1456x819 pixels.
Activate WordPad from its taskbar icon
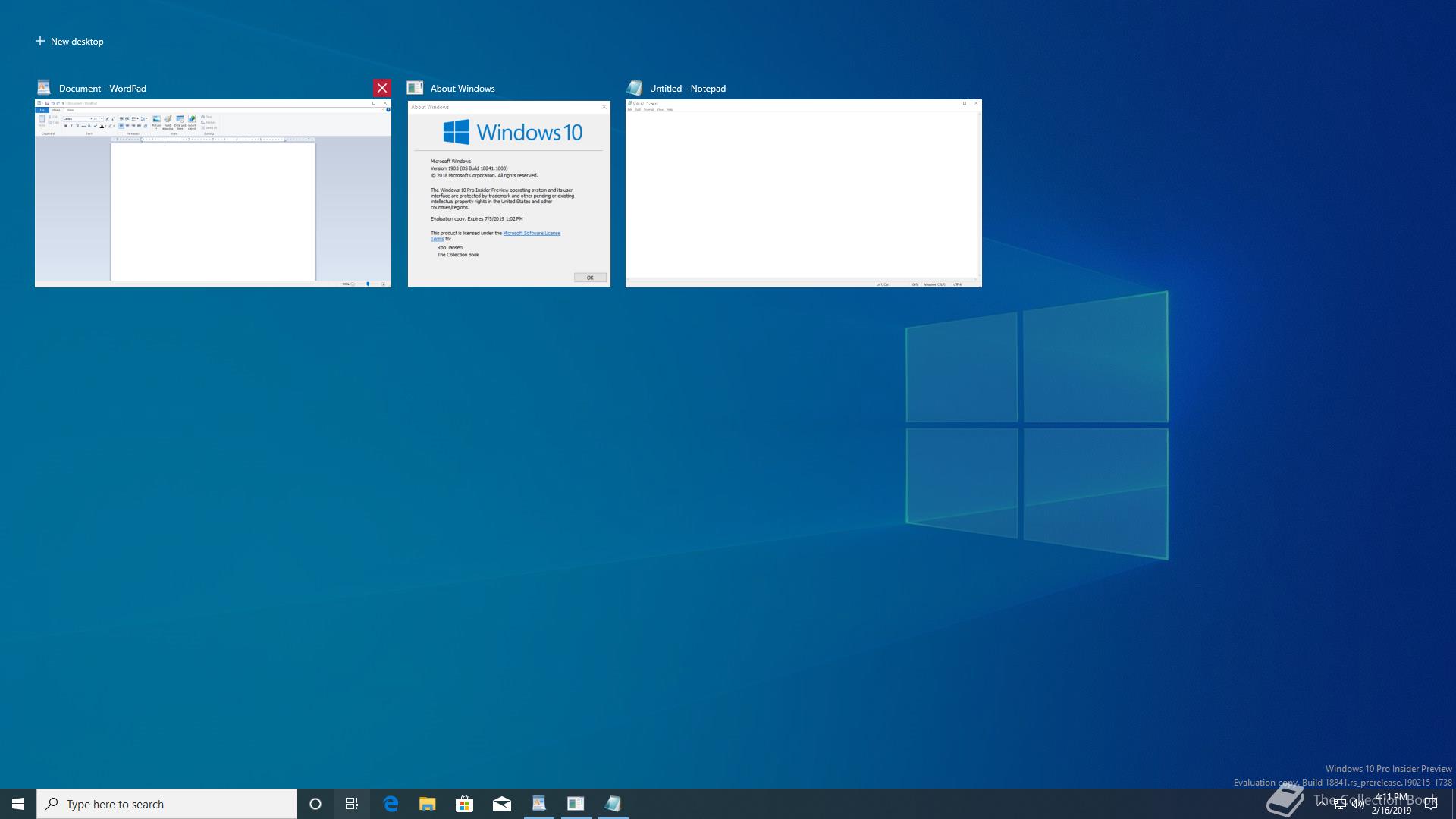[538, 804]
